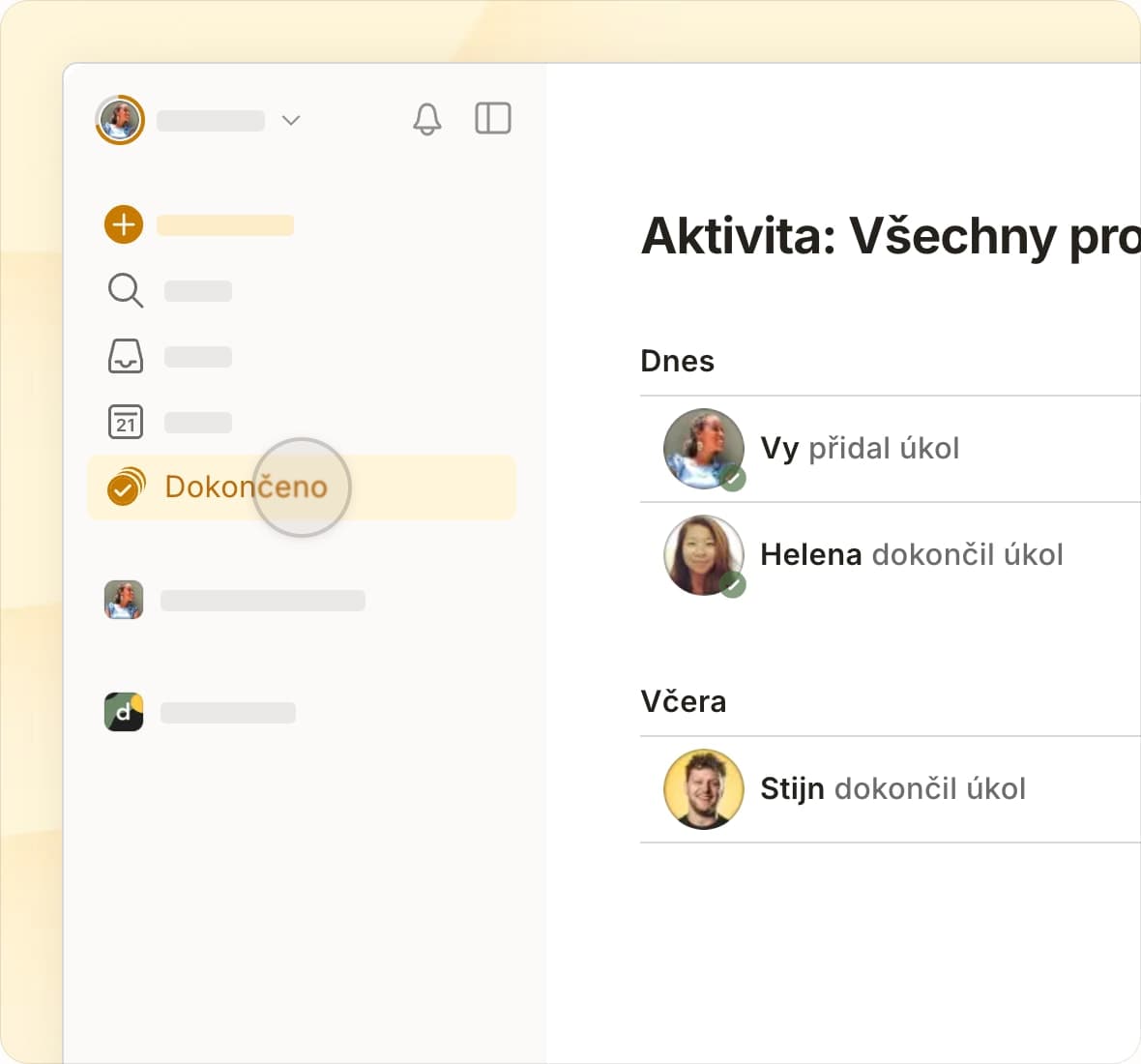The height and width of the screenshot is (1064, 1141).
Task: Toggle the sidebar panel icon
Action: 492,118
